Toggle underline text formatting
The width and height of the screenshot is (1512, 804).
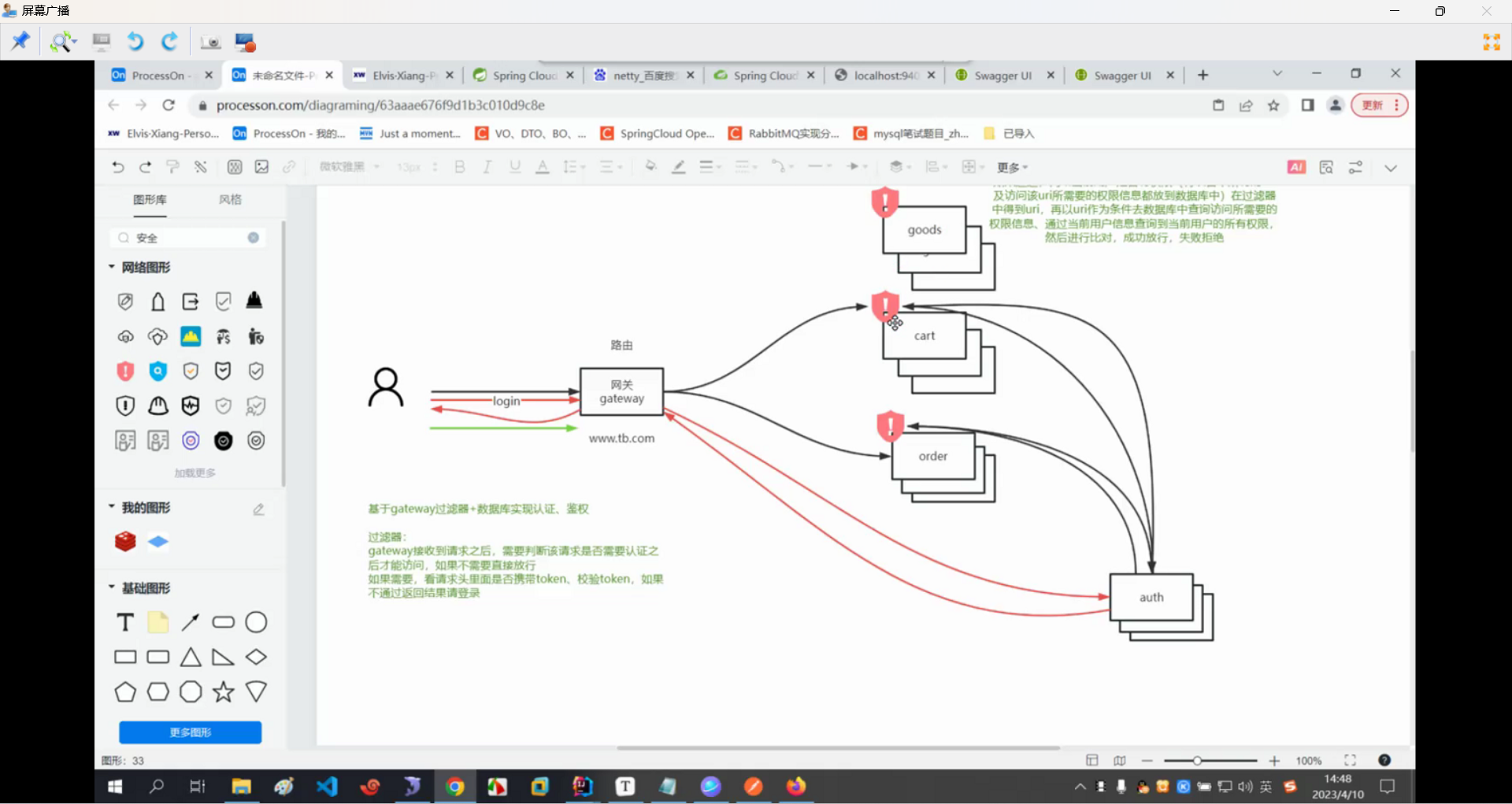tap(515, 167)
